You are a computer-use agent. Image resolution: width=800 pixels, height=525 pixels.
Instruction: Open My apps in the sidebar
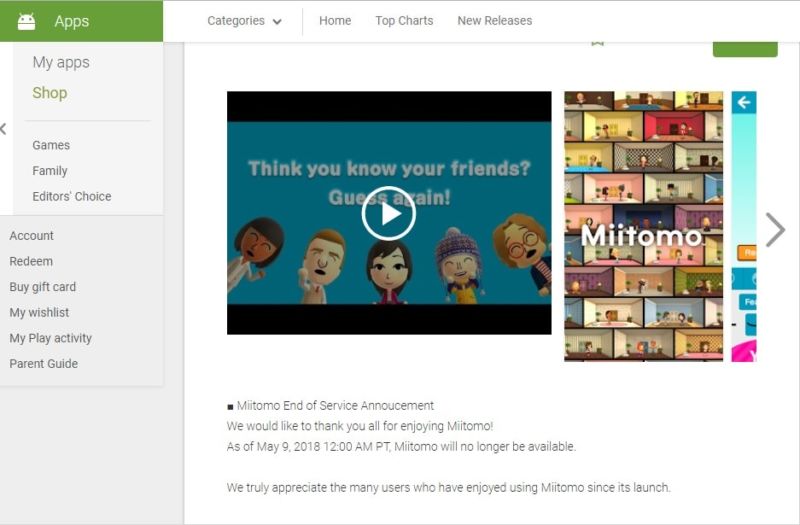point(61,62)
